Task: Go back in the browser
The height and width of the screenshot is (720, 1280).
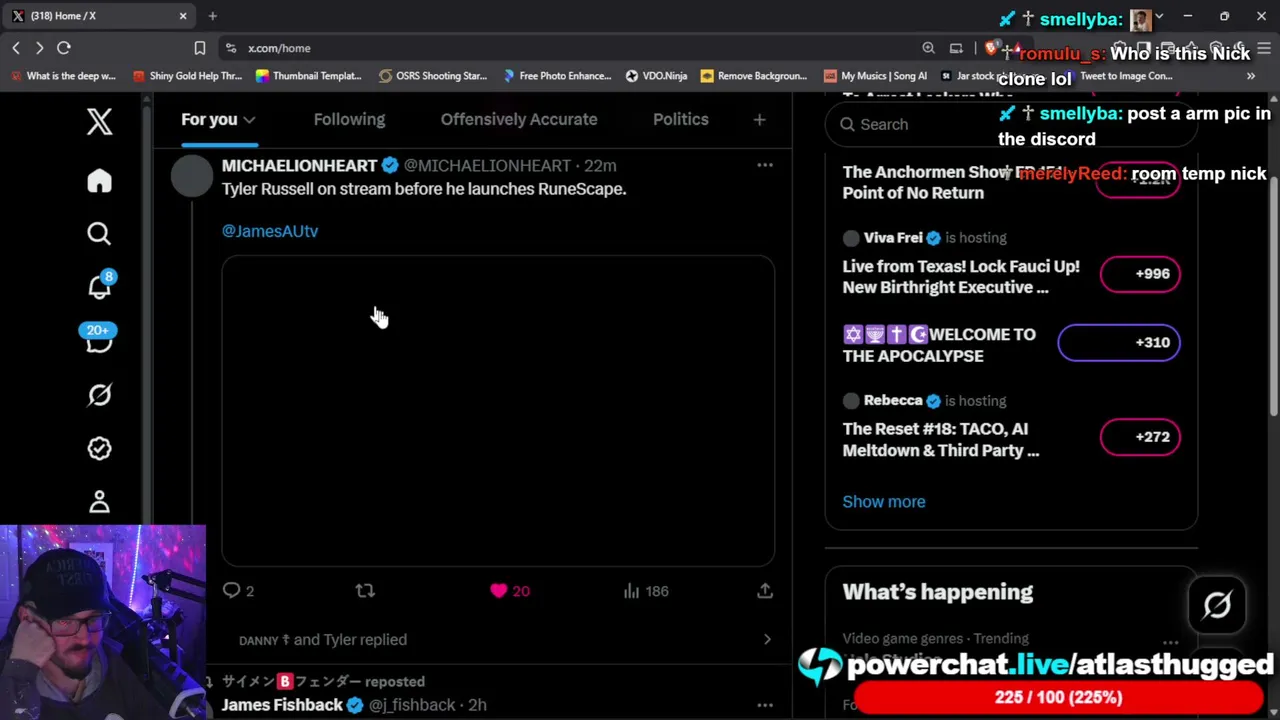Action: 16,48
